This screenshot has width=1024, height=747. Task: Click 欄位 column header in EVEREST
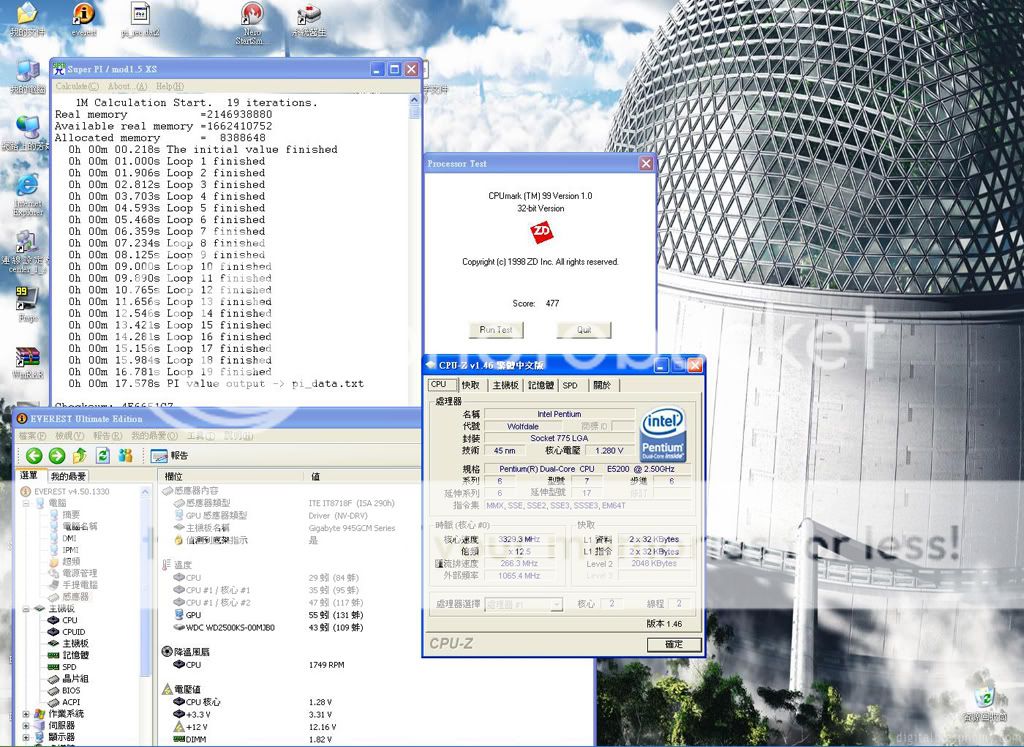231,477
